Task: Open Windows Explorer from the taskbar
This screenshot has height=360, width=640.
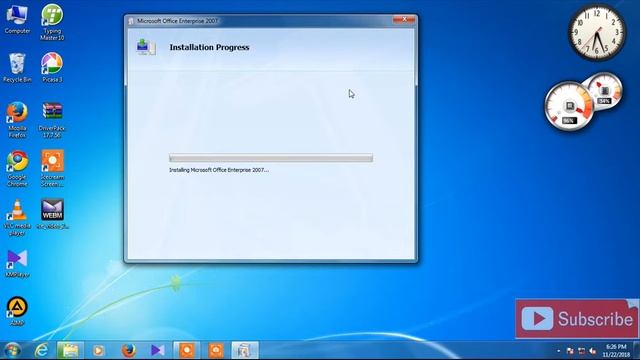Action: 70,350
